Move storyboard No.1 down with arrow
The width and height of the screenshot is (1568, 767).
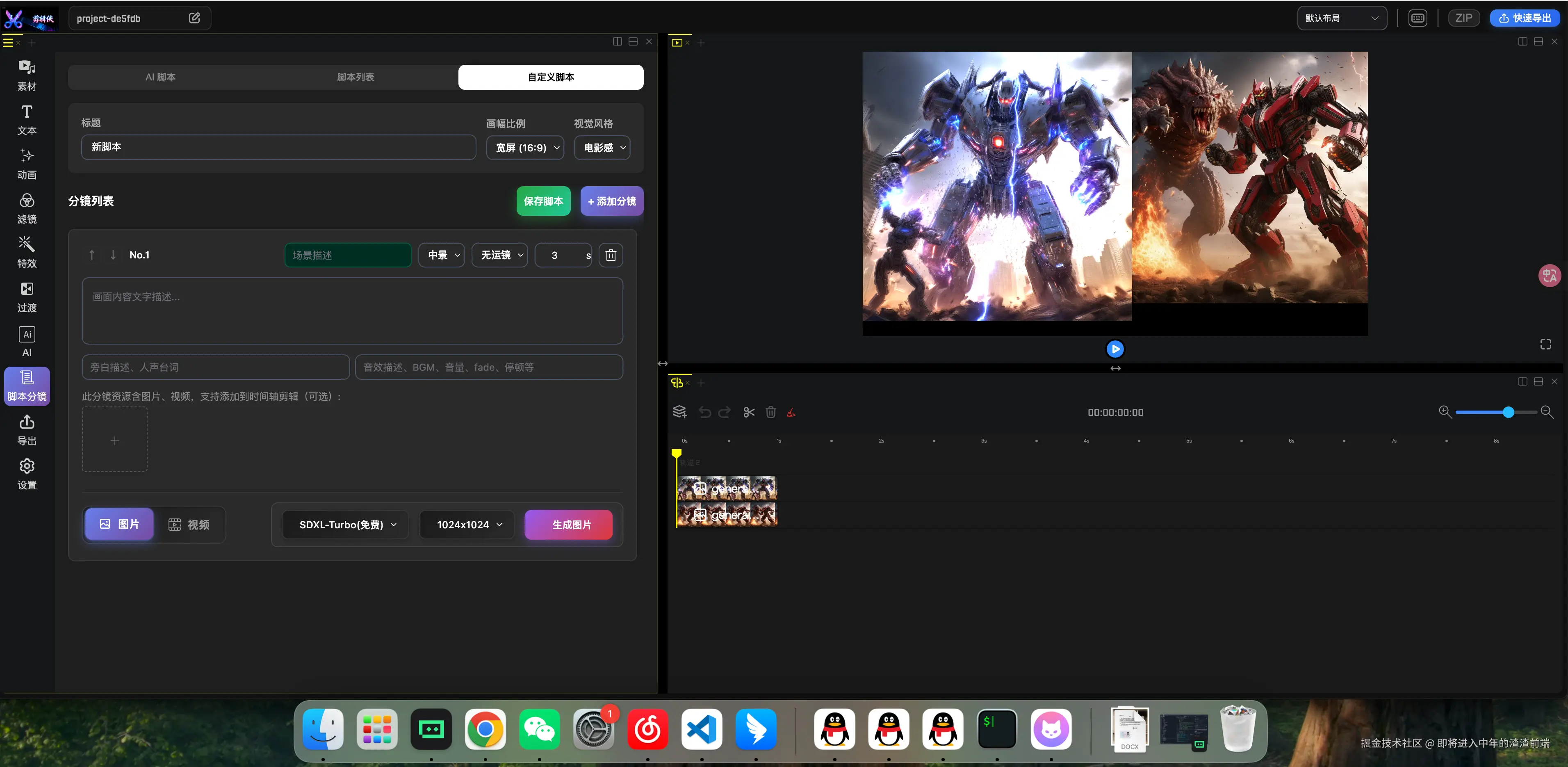tap(113, 254)
